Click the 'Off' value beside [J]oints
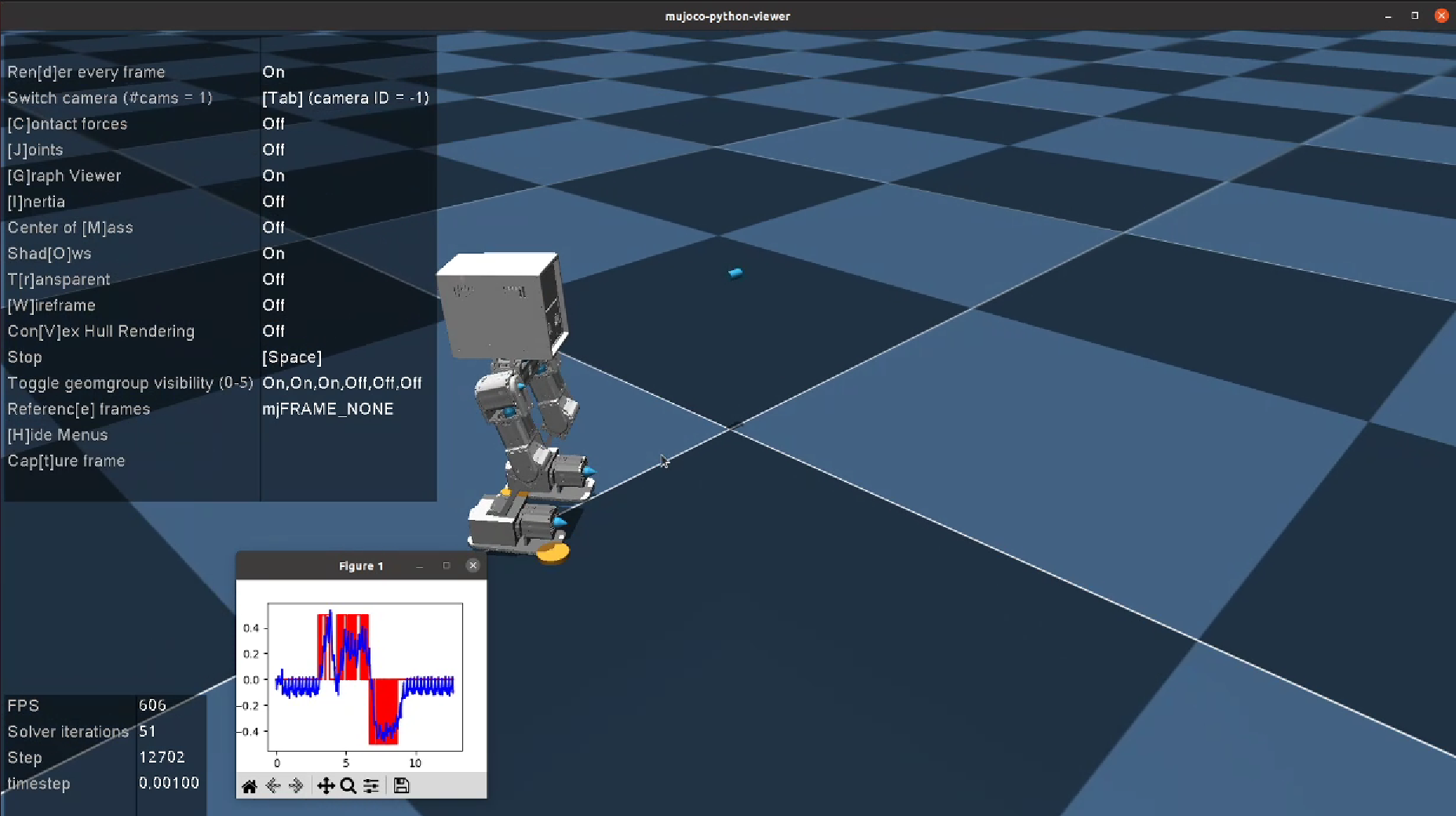Screen dimensions: 1456x816 click(x=273, y=150)
